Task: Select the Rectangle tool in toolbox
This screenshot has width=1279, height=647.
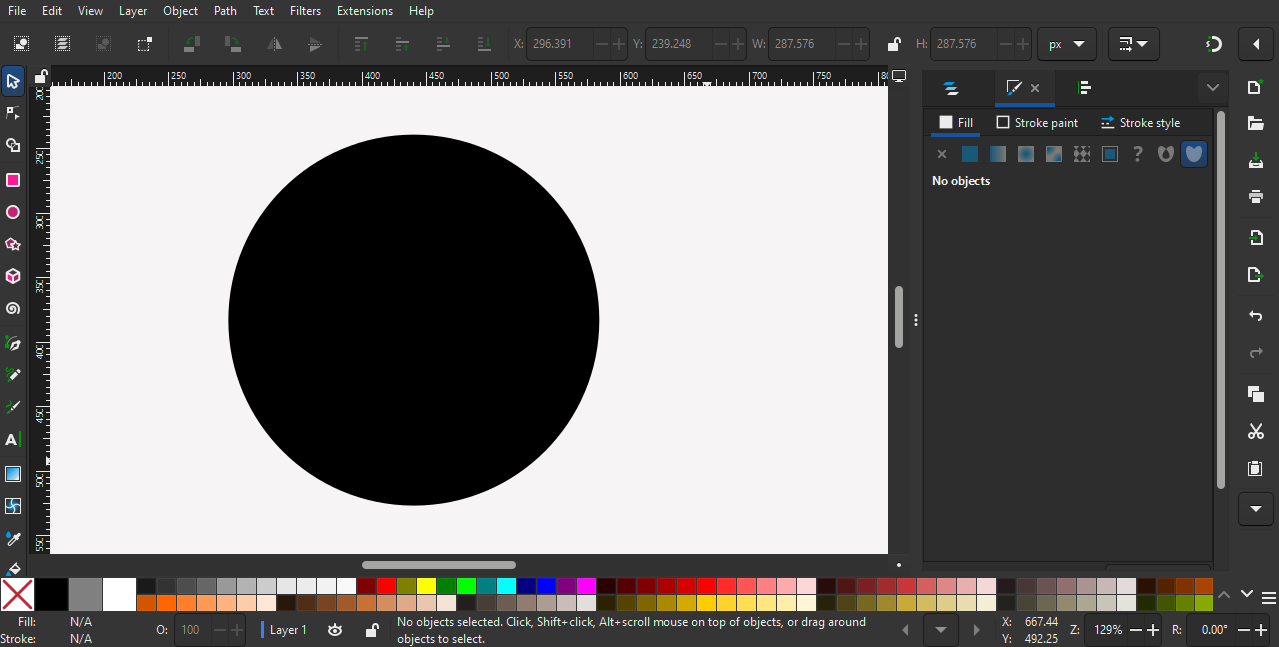Action: pos(13,180)
